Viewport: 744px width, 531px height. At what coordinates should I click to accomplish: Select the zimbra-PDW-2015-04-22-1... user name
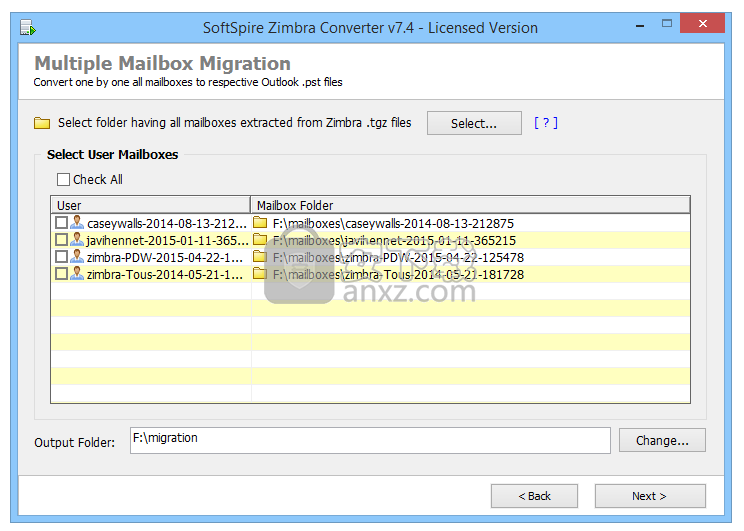tap(165, 258)
